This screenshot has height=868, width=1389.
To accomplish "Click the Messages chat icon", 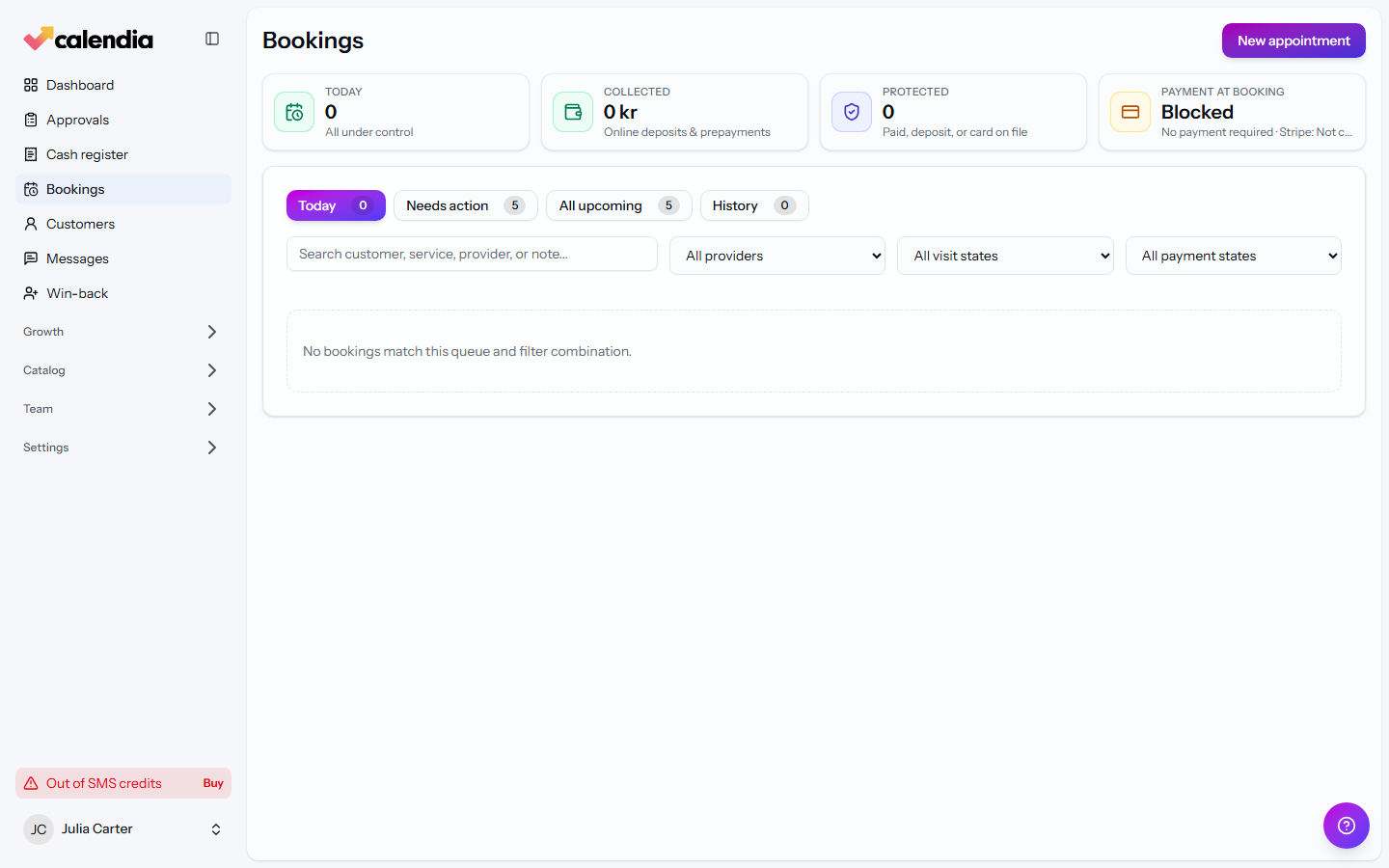I will point(31,258).
